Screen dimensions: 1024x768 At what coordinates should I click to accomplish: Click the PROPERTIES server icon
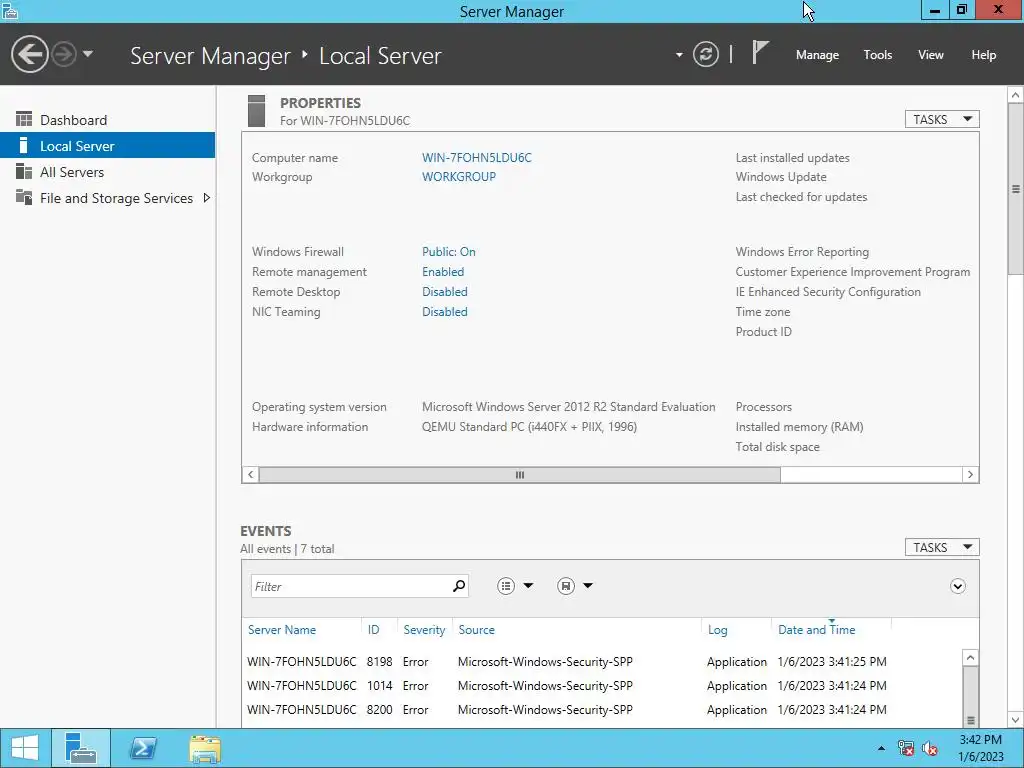click(257, 111)
